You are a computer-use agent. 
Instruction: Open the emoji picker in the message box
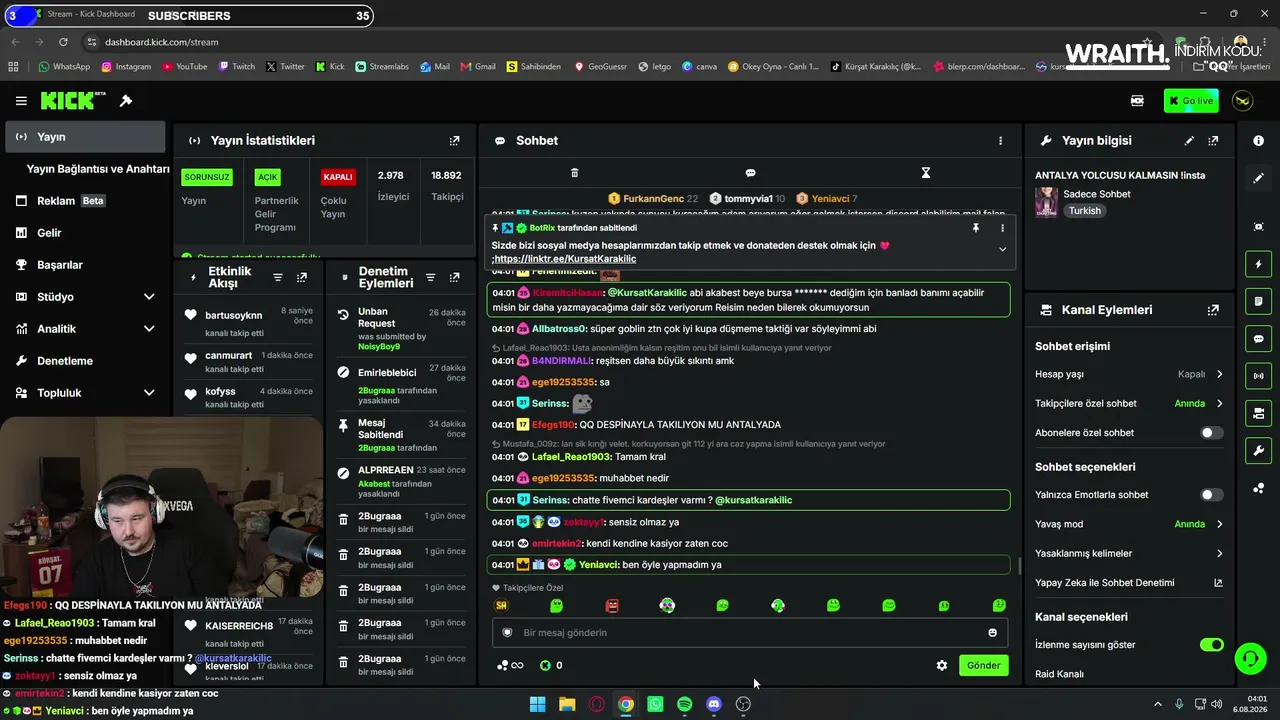[x=992, y=633]
